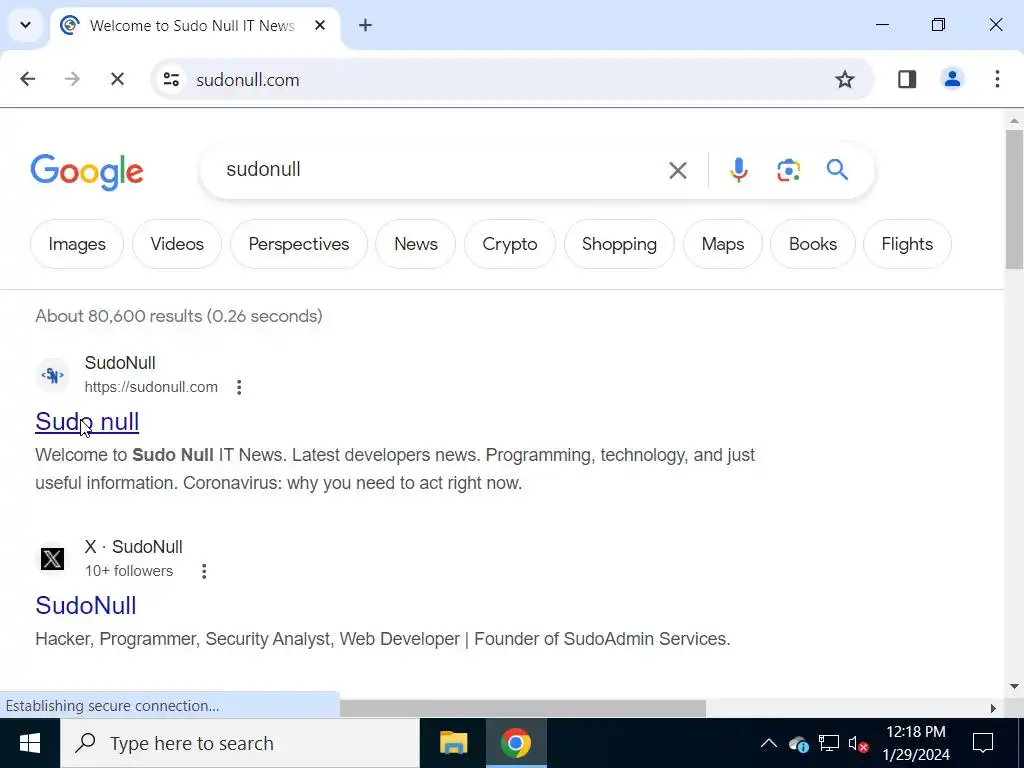This screenshot has width=1024, height=768.
Task: Select the Crypto filter chip
Action: (509, 244)
